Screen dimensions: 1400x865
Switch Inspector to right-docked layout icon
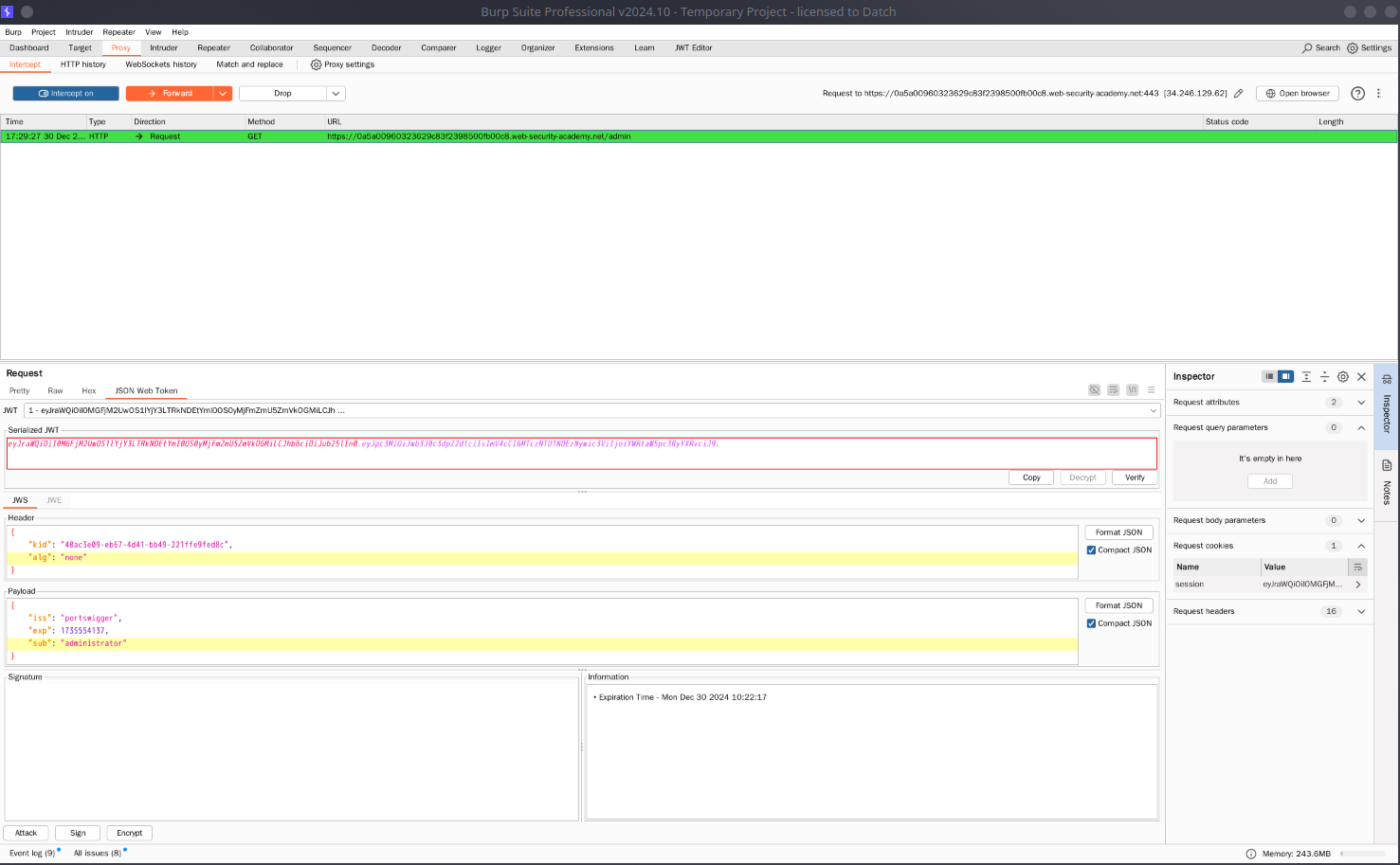click(1285, 376)
